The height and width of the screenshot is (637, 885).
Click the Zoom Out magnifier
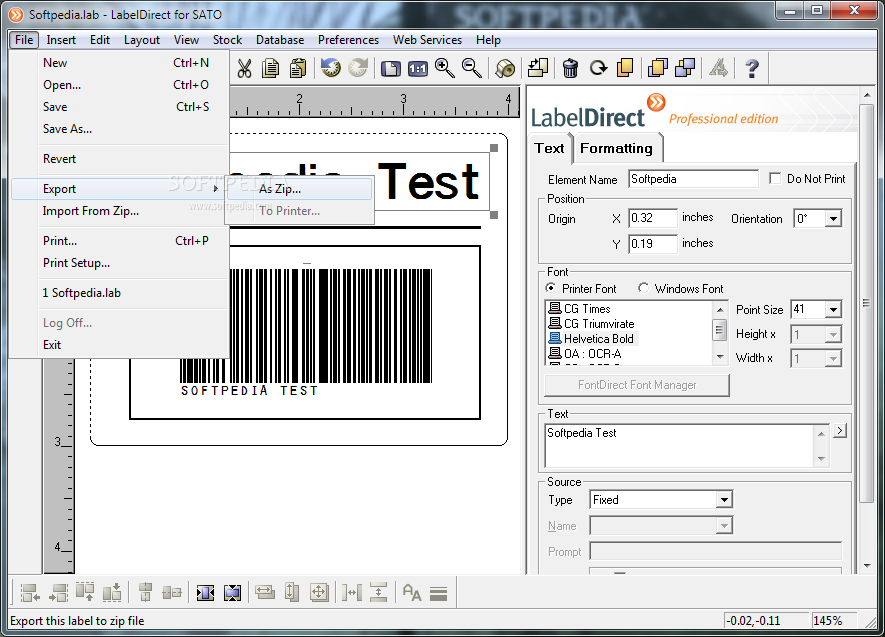[472, 68]
